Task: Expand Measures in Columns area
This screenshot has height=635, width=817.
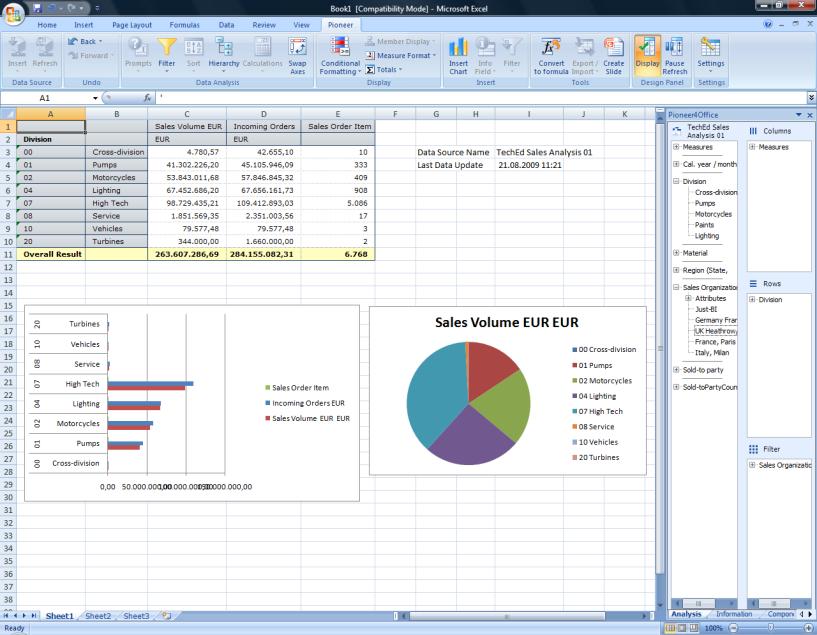Action: [752, 147]
